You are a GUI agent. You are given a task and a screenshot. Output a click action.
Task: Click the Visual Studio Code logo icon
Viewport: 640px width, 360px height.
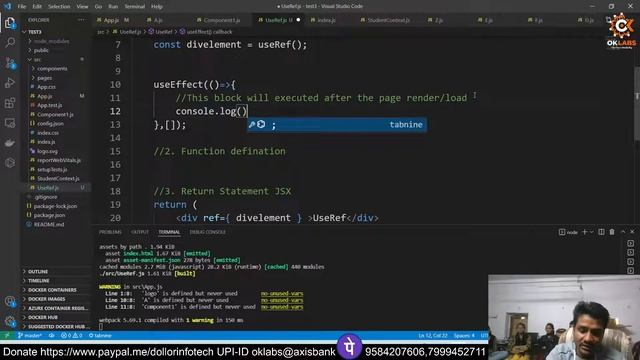click(7, 6)
